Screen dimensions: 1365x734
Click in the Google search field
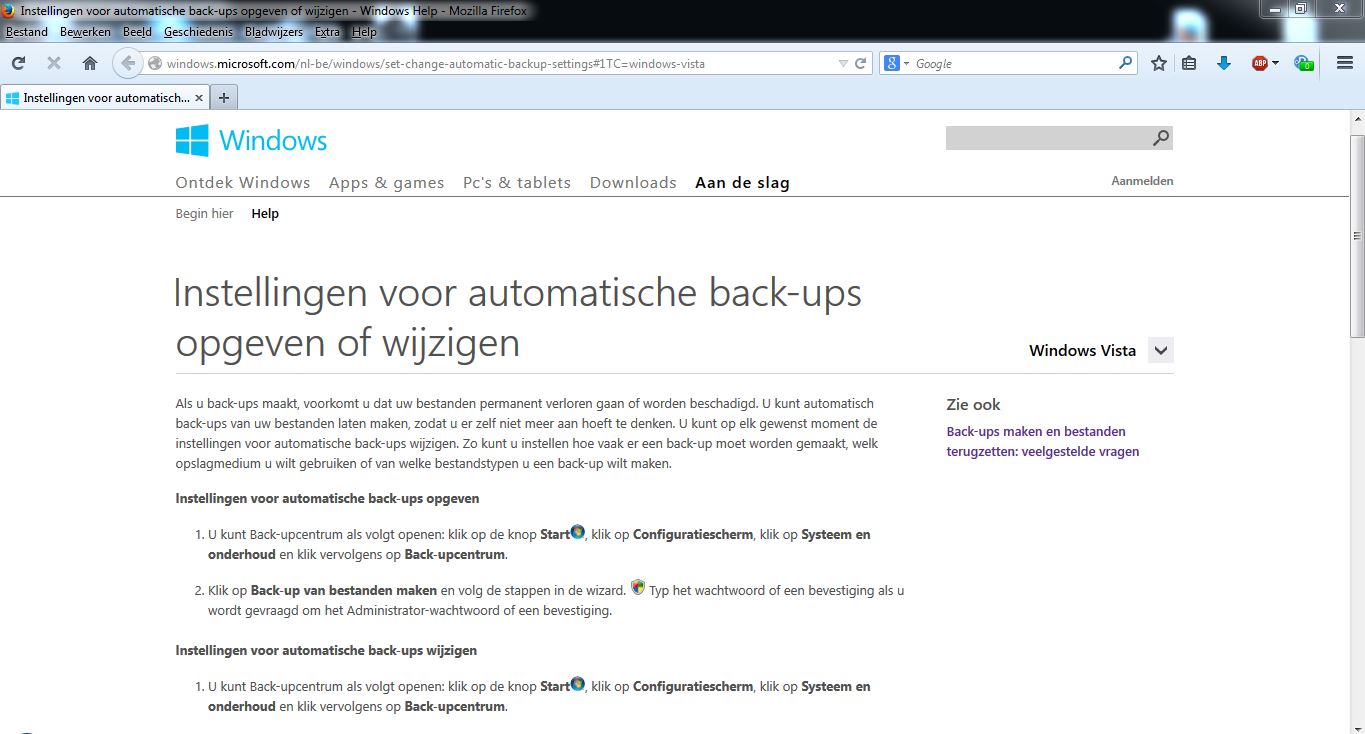[x=1010, y=63]
